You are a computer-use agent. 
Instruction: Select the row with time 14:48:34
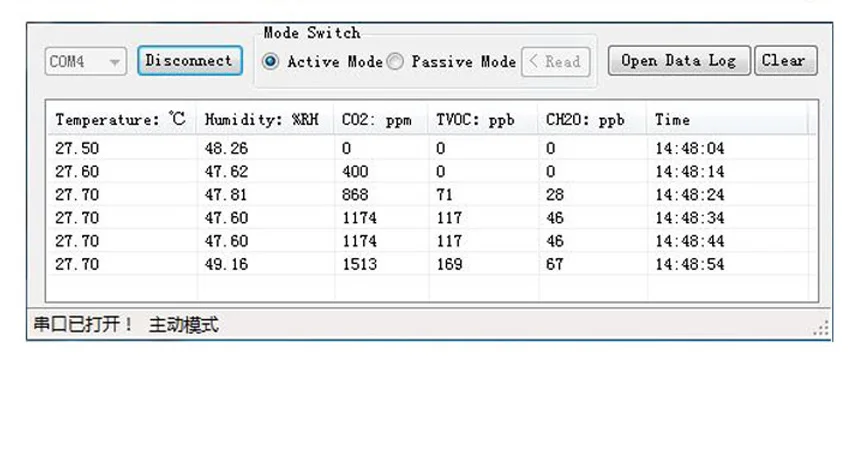[x=432, y=218]
